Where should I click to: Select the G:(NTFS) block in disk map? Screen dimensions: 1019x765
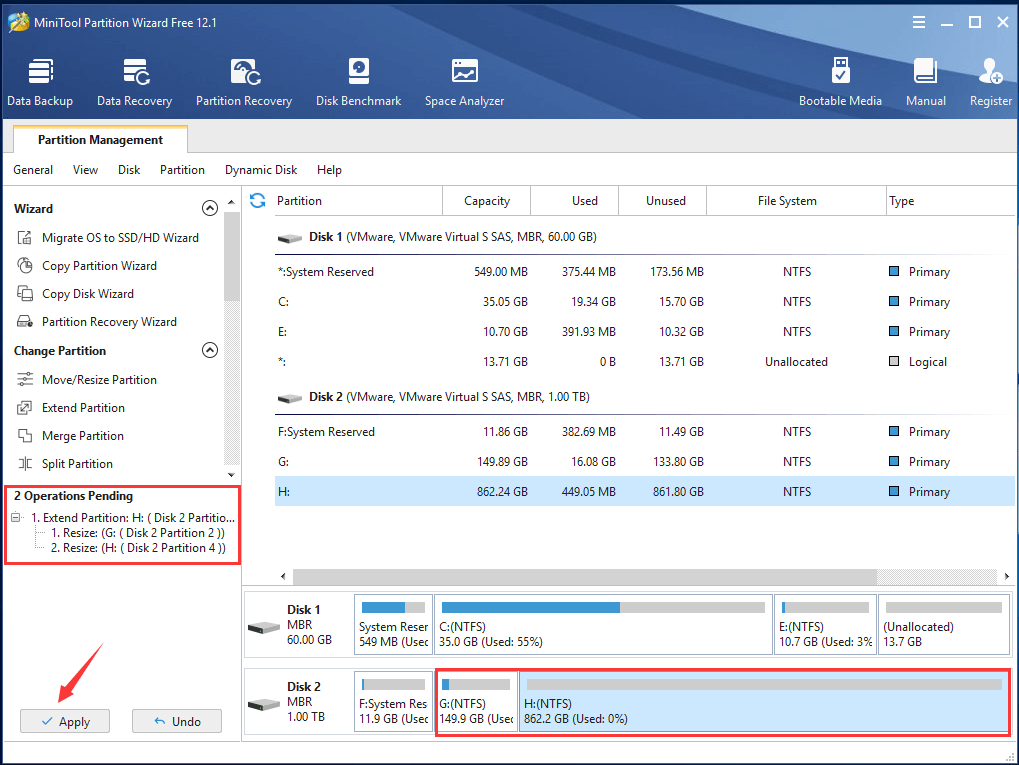[x=476, y=702]
